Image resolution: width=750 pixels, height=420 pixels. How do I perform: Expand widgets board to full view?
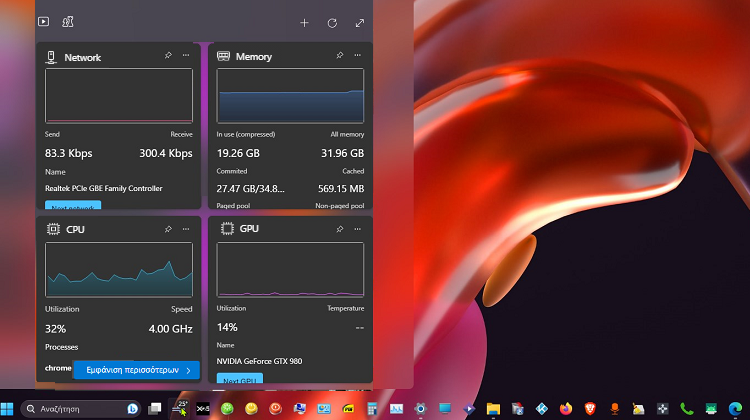(360, 22)
